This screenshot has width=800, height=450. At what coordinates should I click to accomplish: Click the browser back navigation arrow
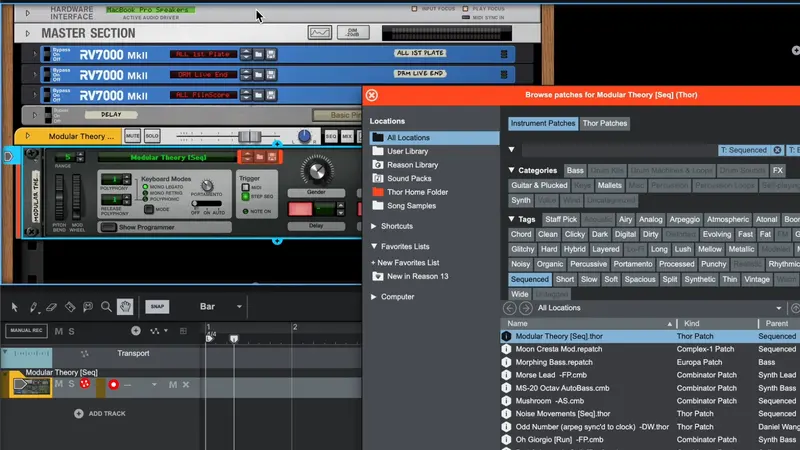pyautogui.click(x=509, y=308)
